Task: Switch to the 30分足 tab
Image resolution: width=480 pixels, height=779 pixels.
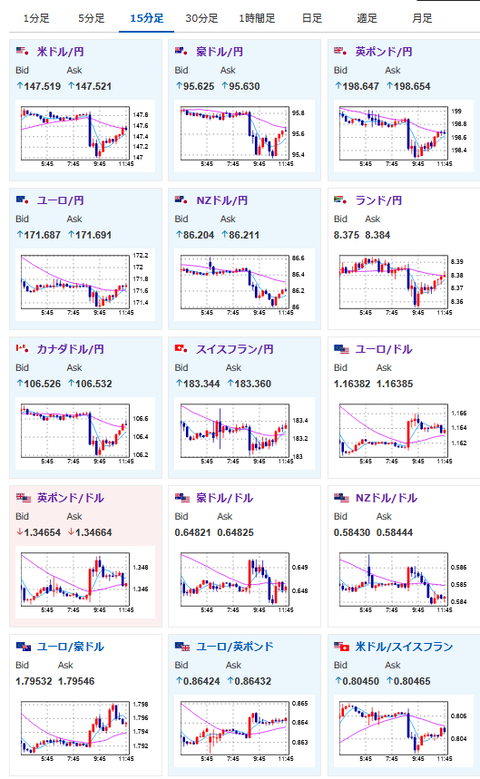Action: [x=202, y=18]
